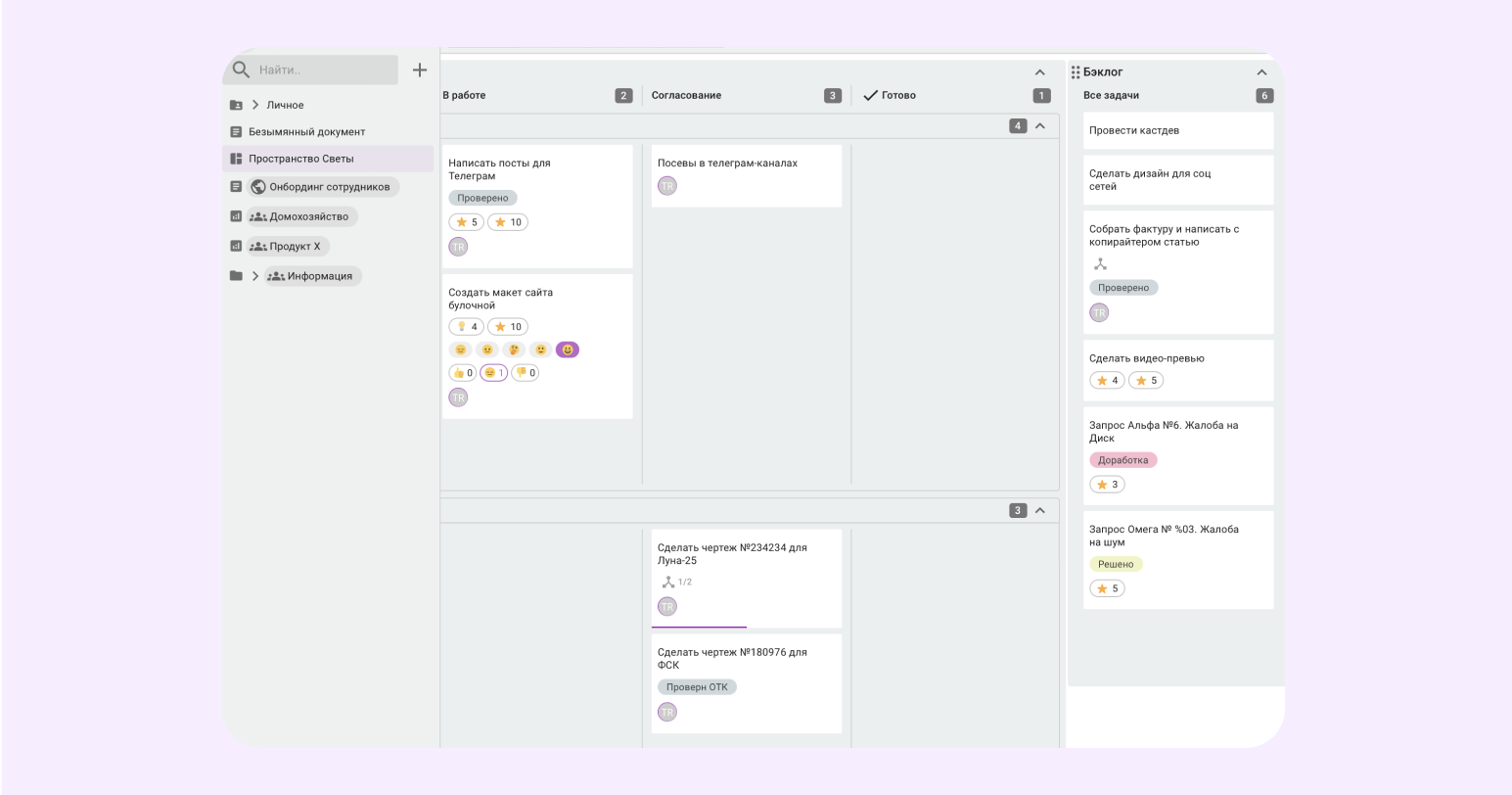The height and width of the screenshot is (795, 1512).
Task: Click Проверено tag on Собрать фактуру card
Action: tap(1123, 288)
